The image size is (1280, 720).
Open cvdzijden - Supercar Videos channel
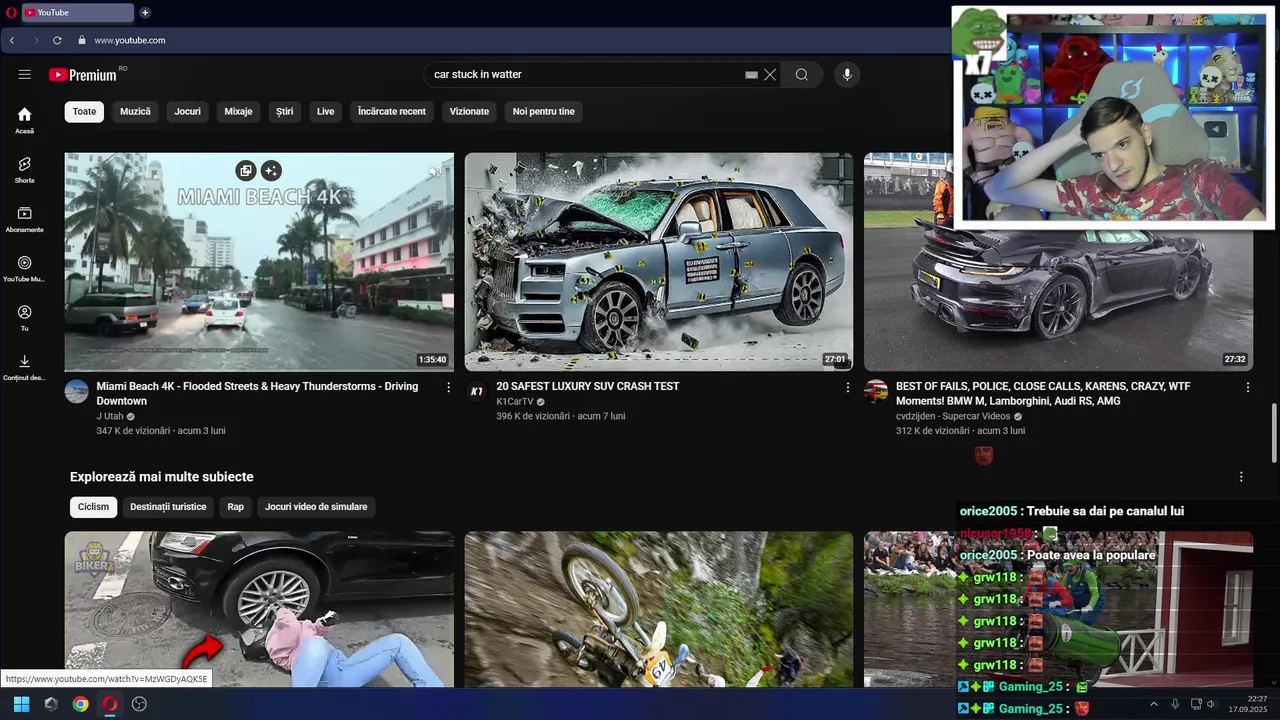coord(953,416)
